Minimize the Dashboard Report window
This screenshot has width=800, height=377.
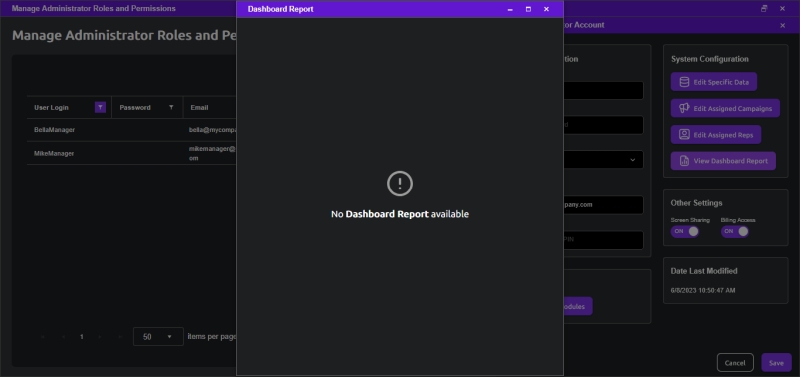[510, 9]
